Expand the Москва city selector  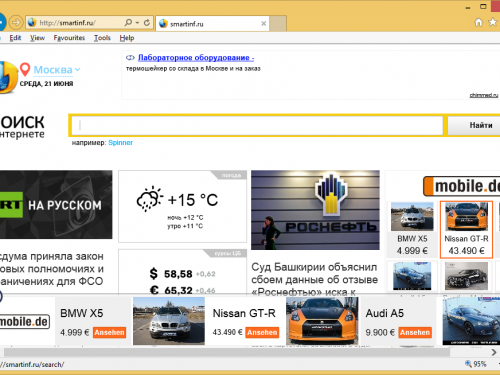(57, 70)
